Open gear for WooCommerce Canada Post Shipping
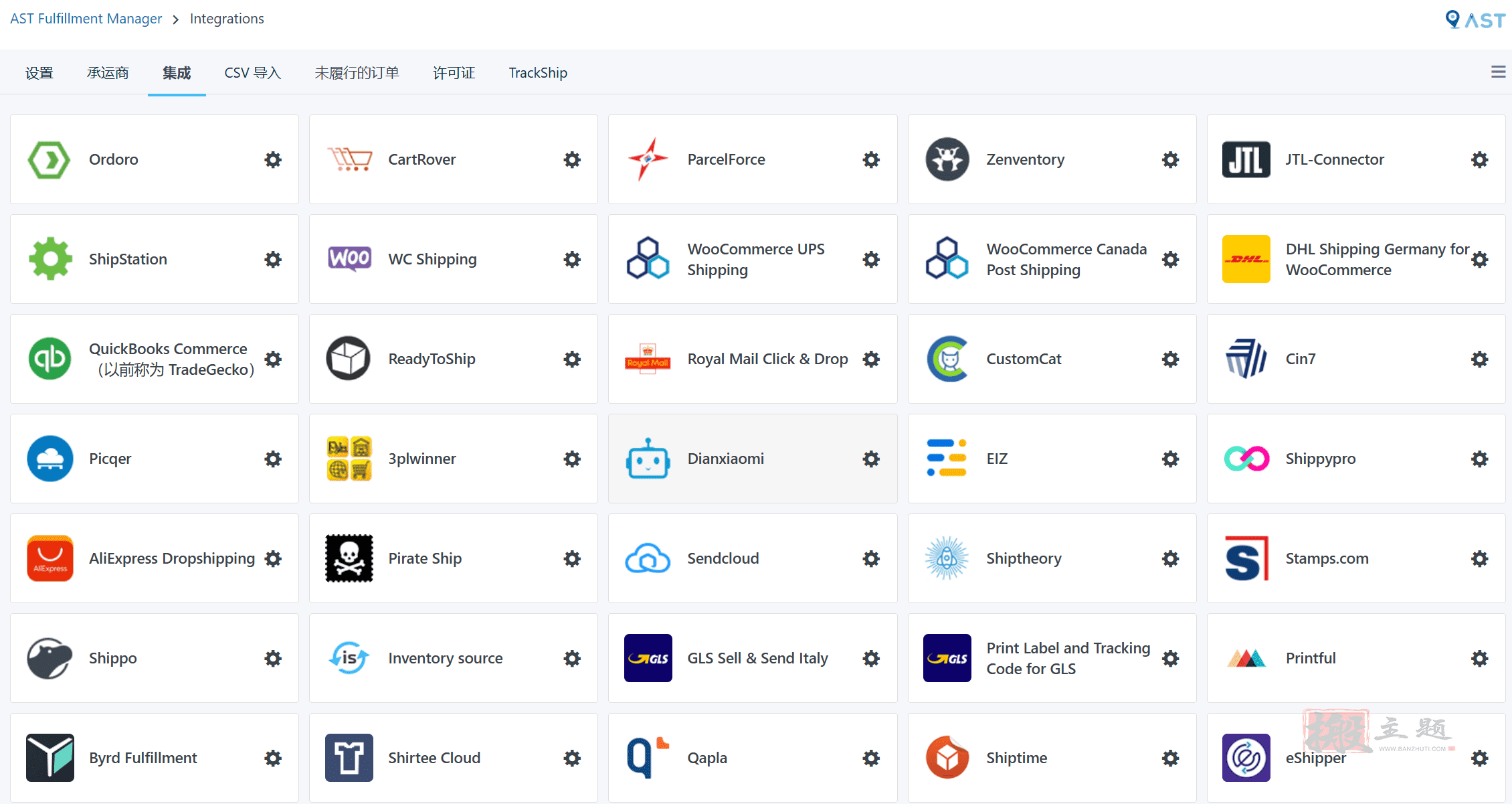The width and height of the screenshot is (1512, 804). pos(1170,259)
